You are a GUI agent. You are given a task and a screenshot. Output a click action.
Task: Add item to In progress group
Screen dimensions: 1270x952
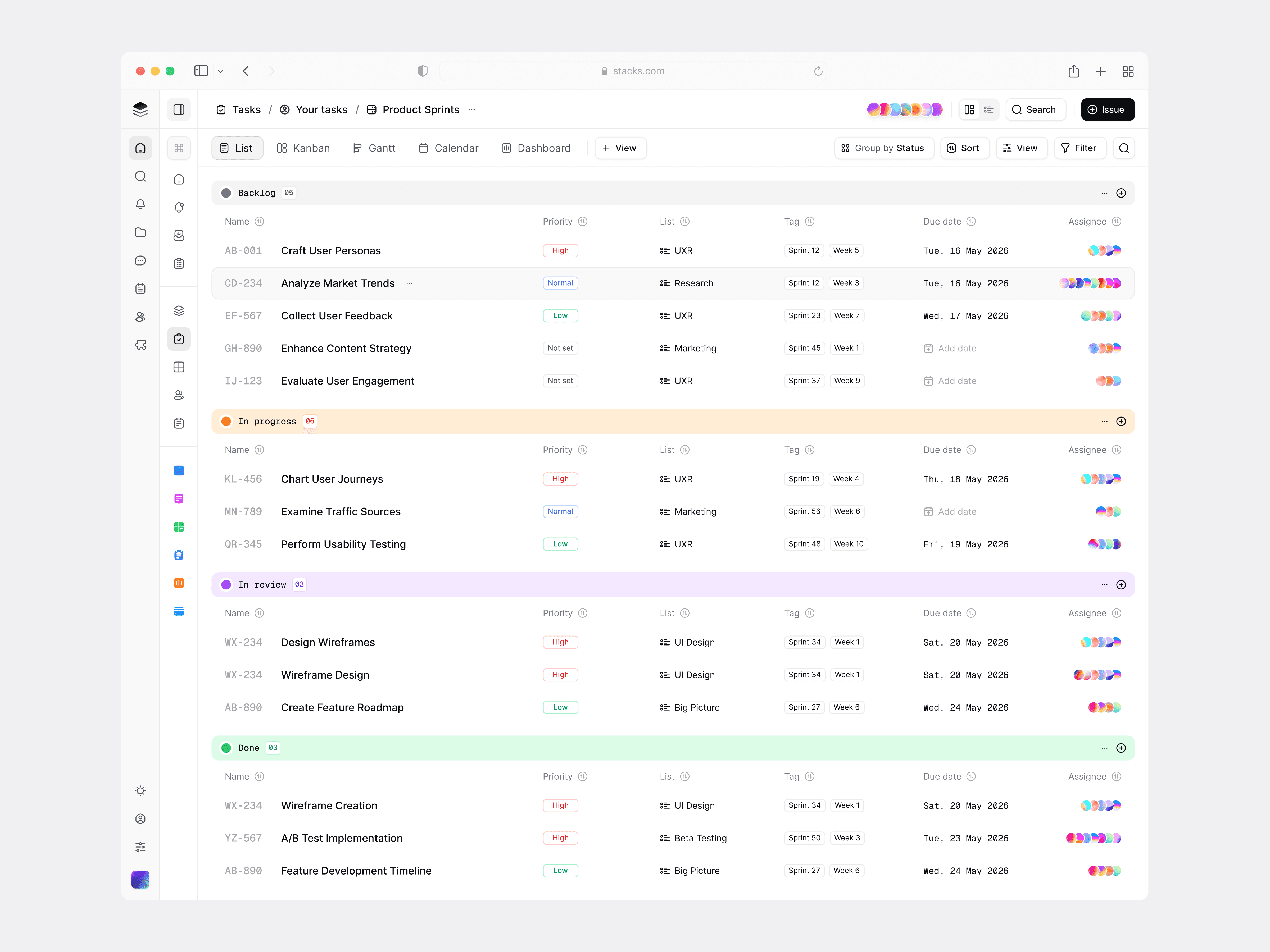(1121, 421)
